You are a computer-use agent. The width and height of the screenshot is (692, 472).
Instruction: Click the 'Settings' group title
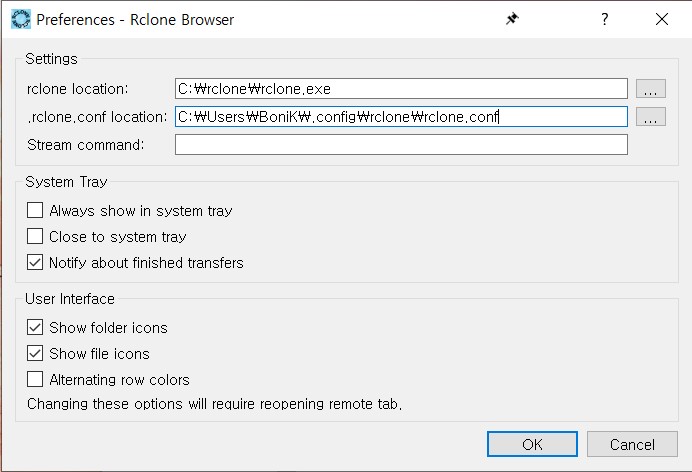pyautogui.click(x=51, y=59)
